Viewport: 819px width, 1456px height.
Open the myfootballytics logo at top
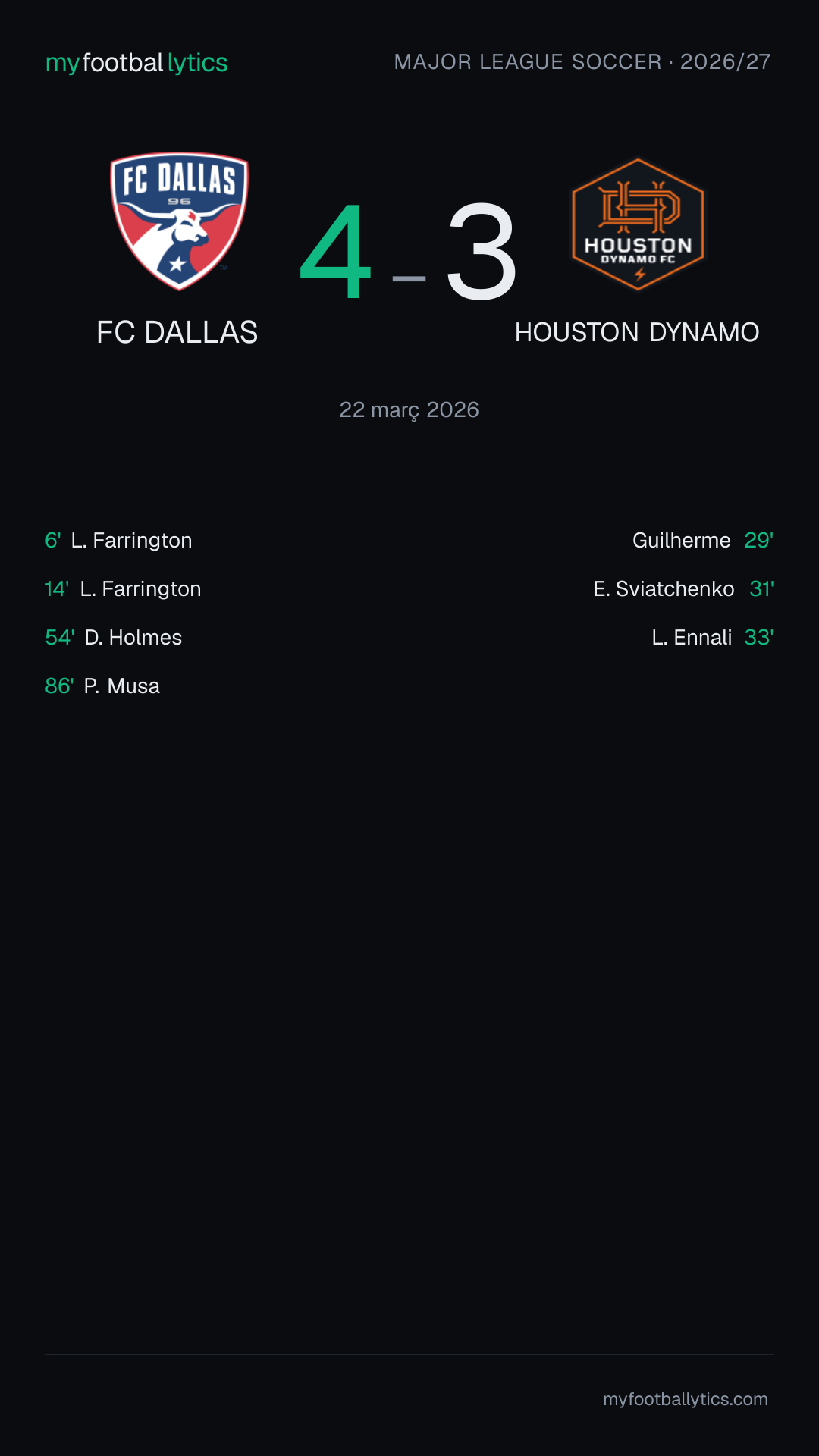136,63
